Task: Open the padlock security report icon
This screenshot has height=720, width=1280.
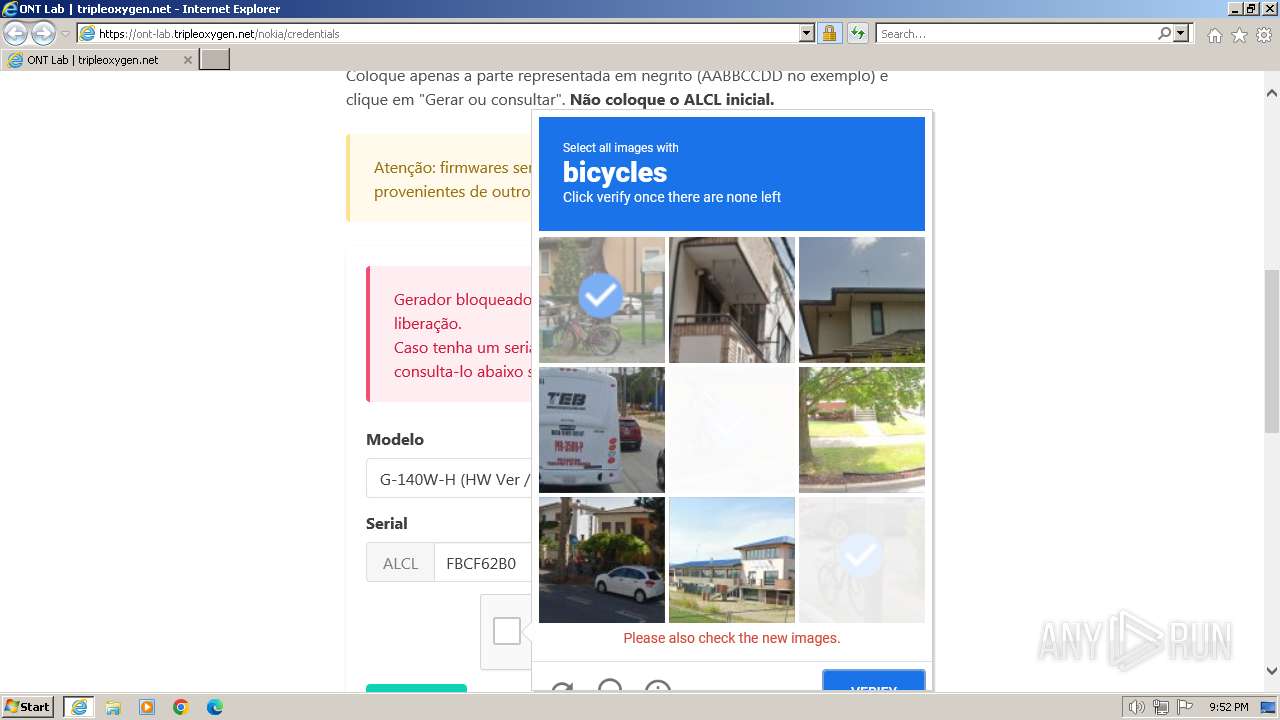Action: click(829, 33)
